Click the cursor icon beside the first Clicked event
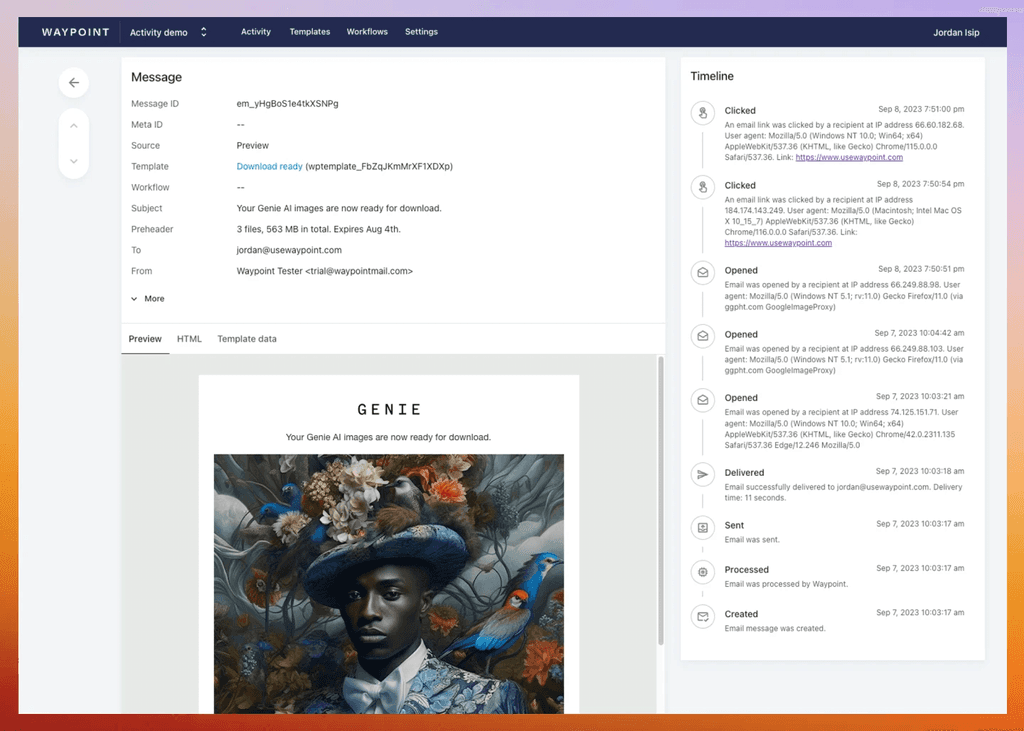This screenshot has height=731, width=1024. [703, 112]
